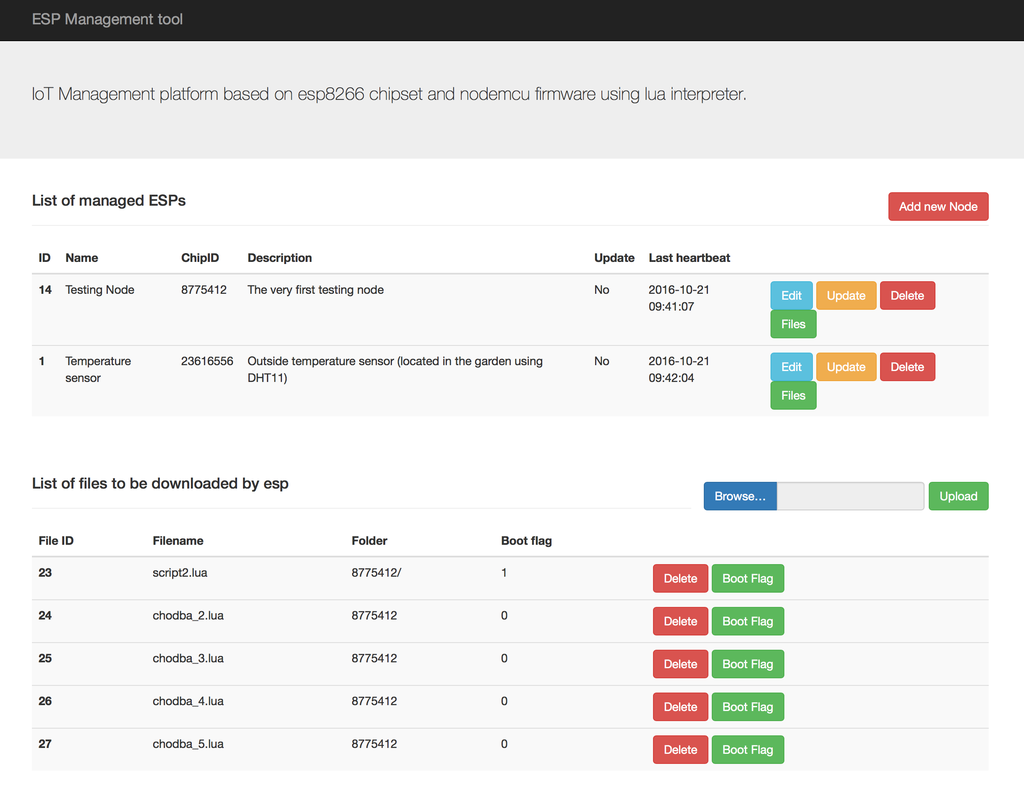This screenshot has height=800, width=1024.
Task: Open Files for the Testing Node
Action: (793, 324)
